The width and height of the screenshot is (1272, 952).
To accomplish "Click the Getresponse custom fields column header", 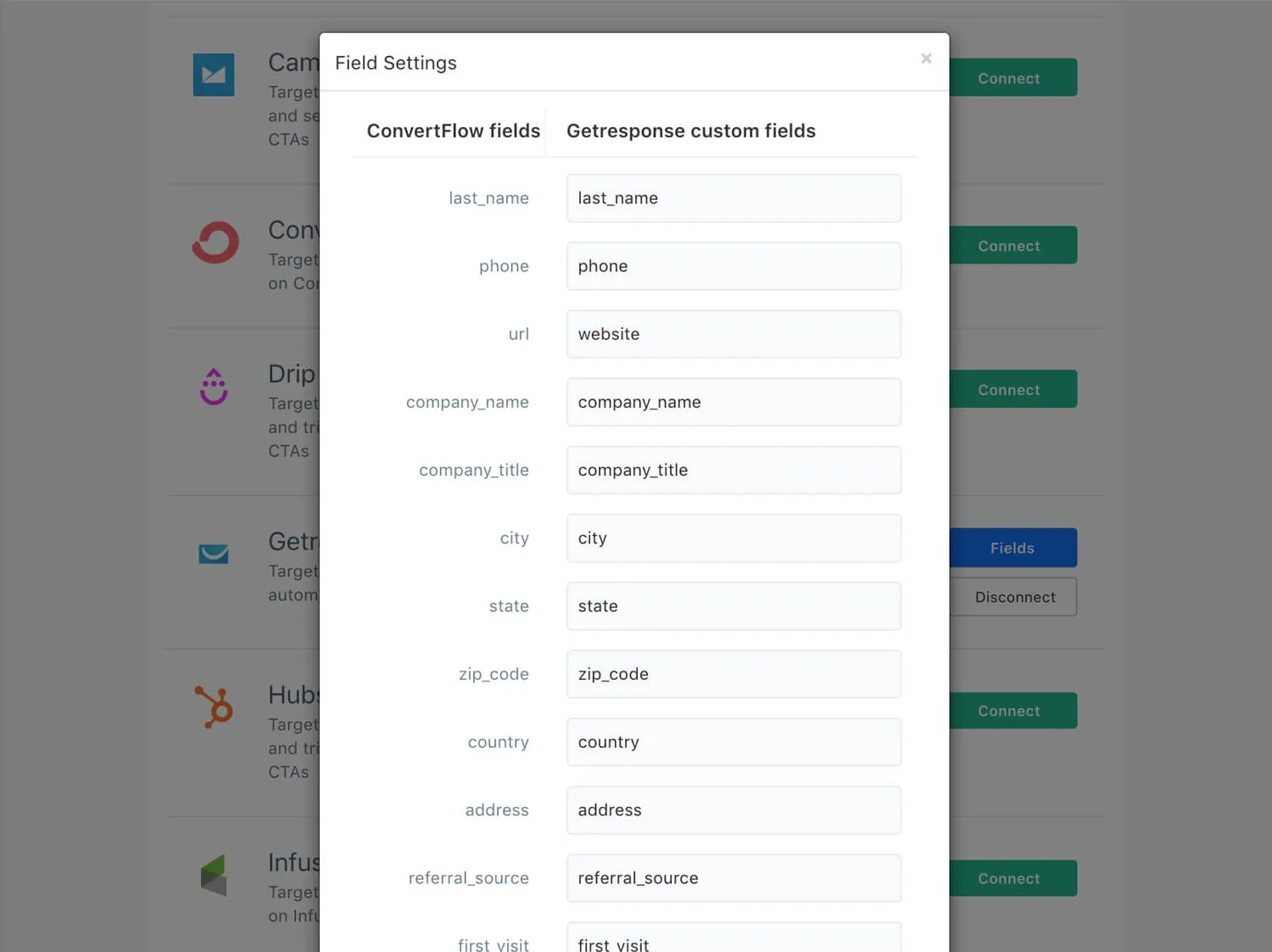I will [691, 131].
